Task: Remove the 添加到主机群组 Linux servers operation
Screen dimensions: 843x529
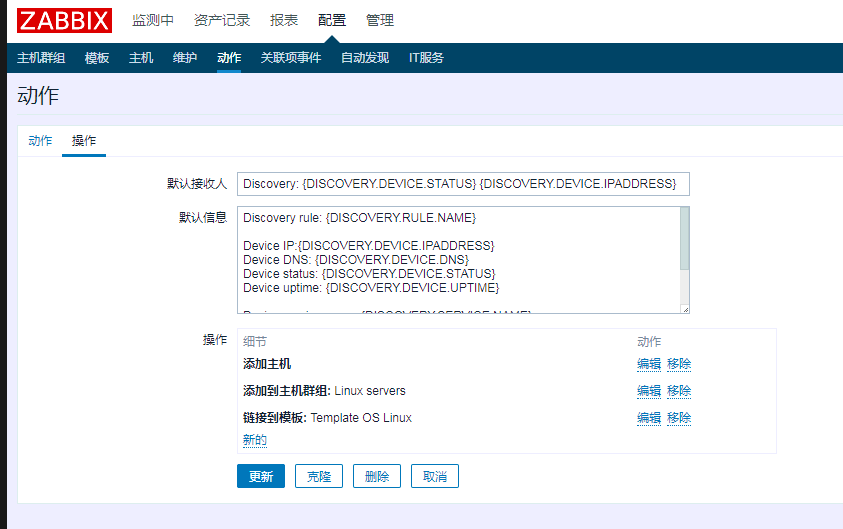Action: (679, 391)
